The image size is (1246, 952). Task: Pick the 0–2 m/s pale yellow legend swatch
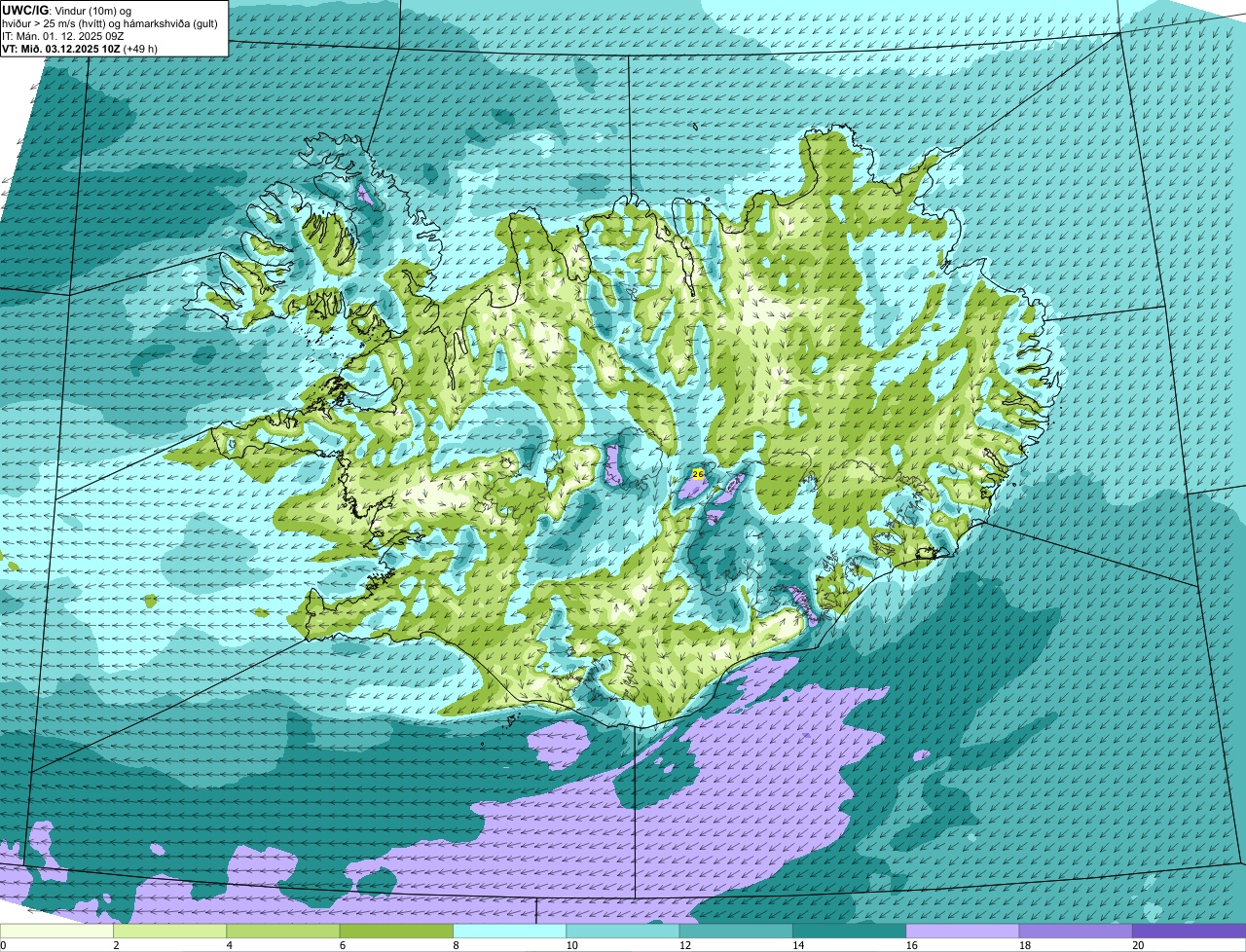(58, 931)
